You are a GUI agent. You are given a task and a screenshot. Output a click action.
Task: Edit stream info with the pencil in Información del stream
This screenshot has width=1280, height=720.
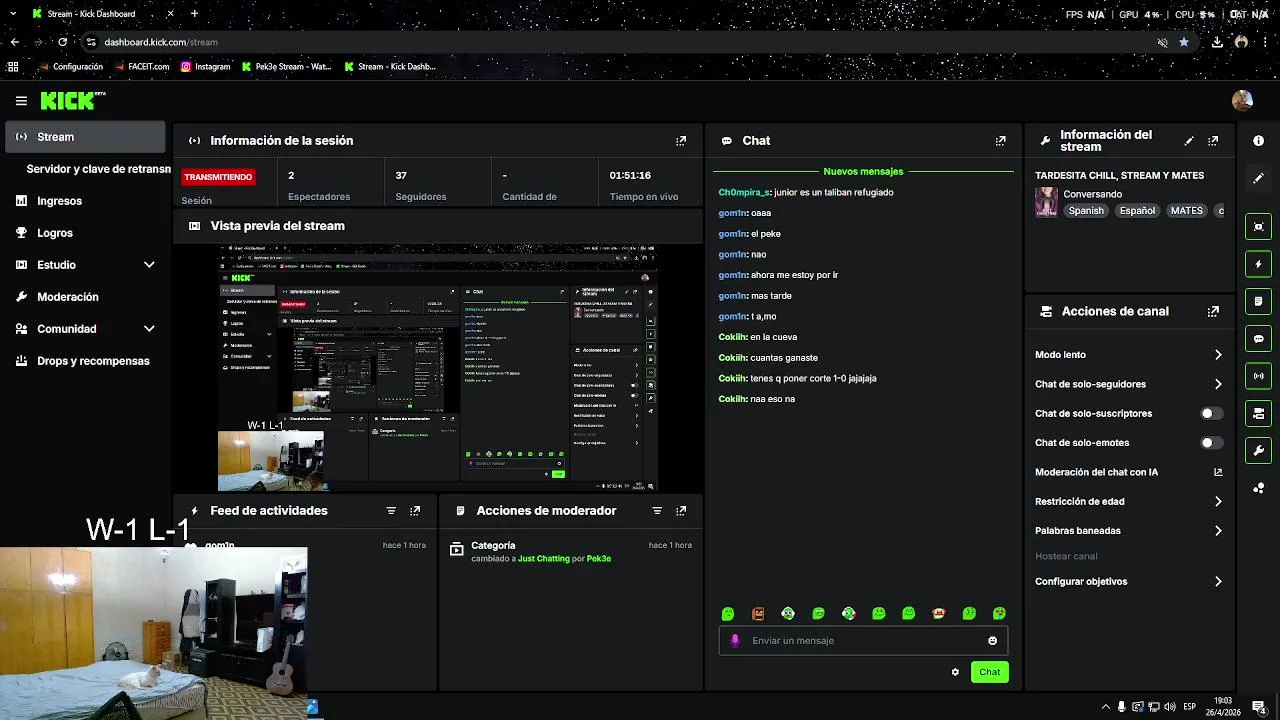(1189, 141)
